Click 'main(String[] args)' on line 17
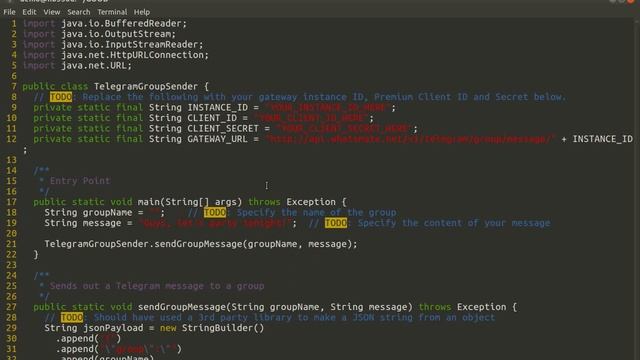The height and width of the screenshot is (360, 640). [190, 202]
